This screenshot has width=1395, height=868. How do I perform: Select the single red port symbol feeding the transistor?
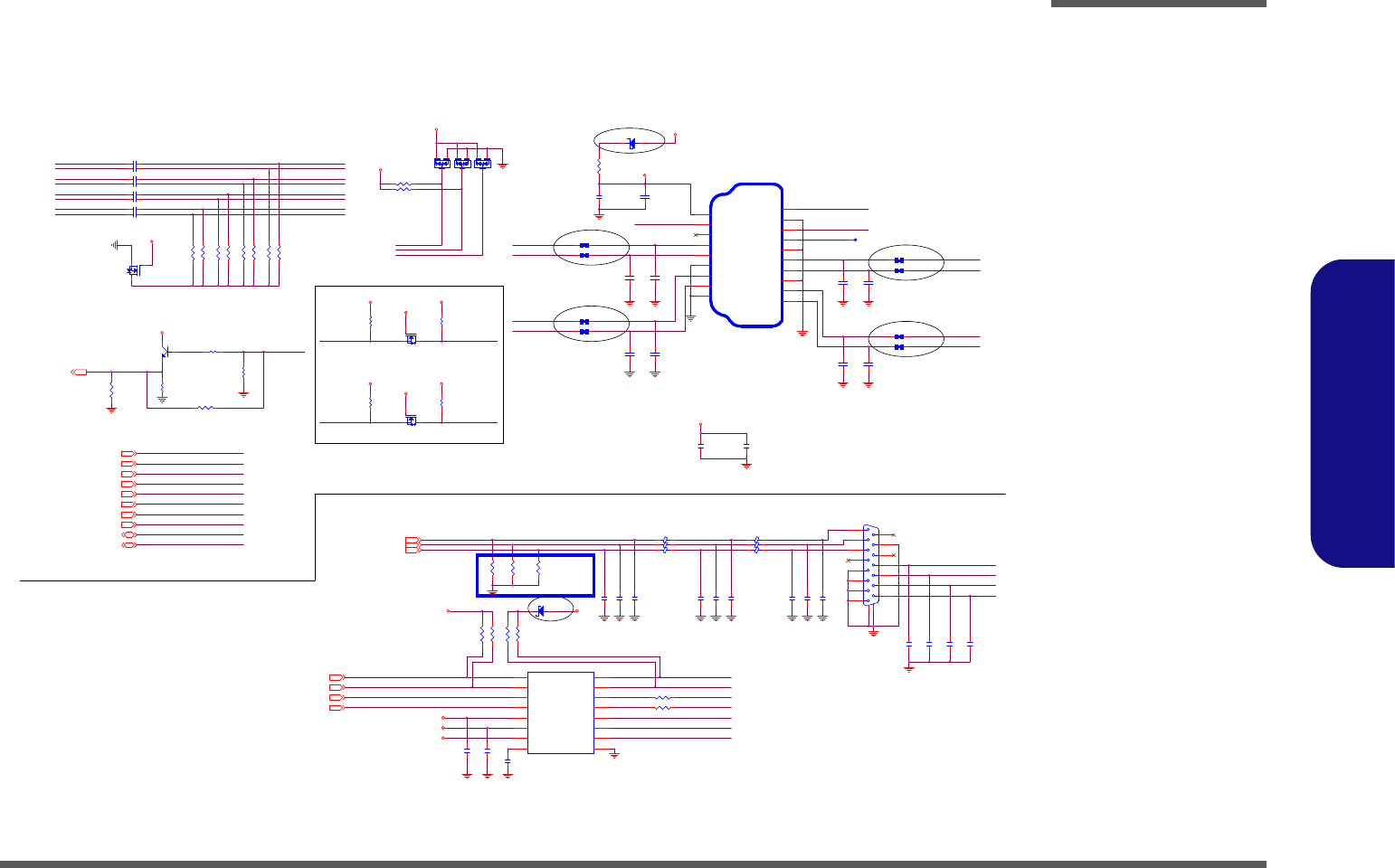[80, 372]
